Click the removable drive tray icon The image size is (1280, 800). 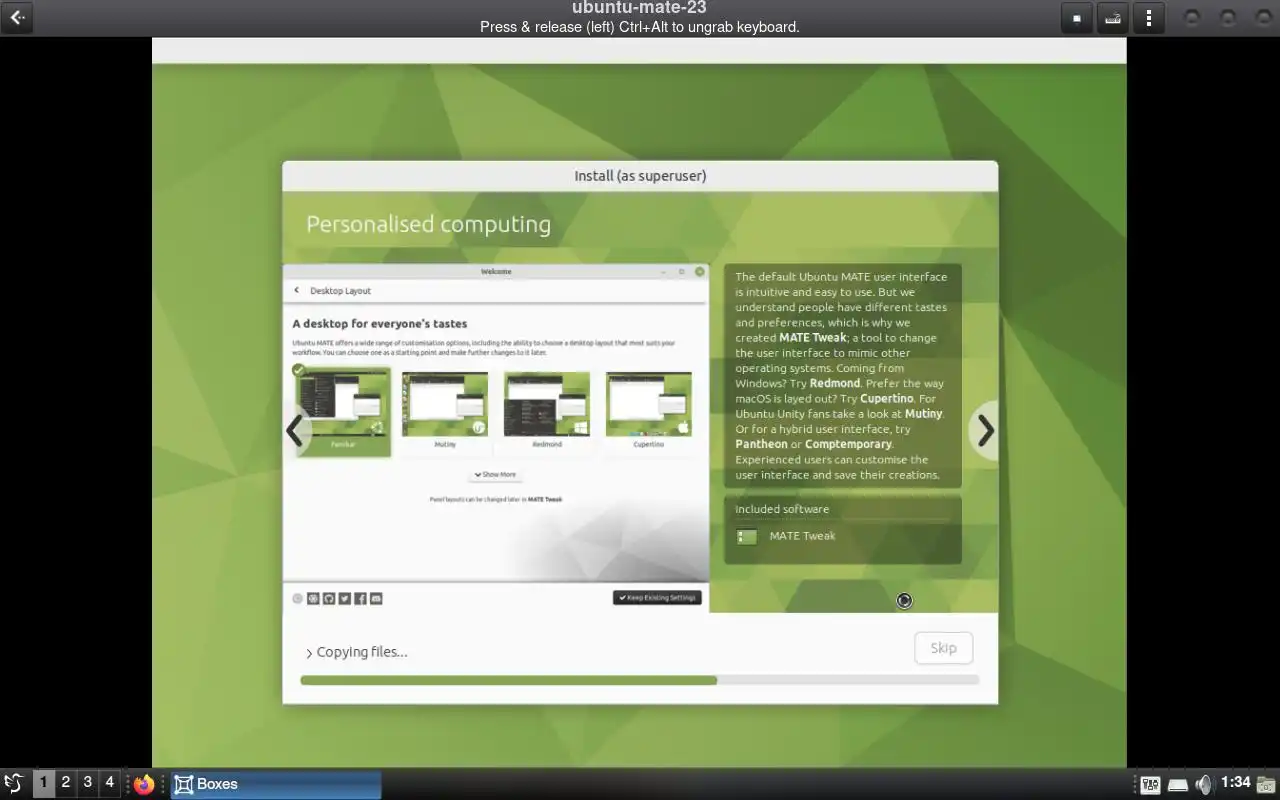(1178, 785)
